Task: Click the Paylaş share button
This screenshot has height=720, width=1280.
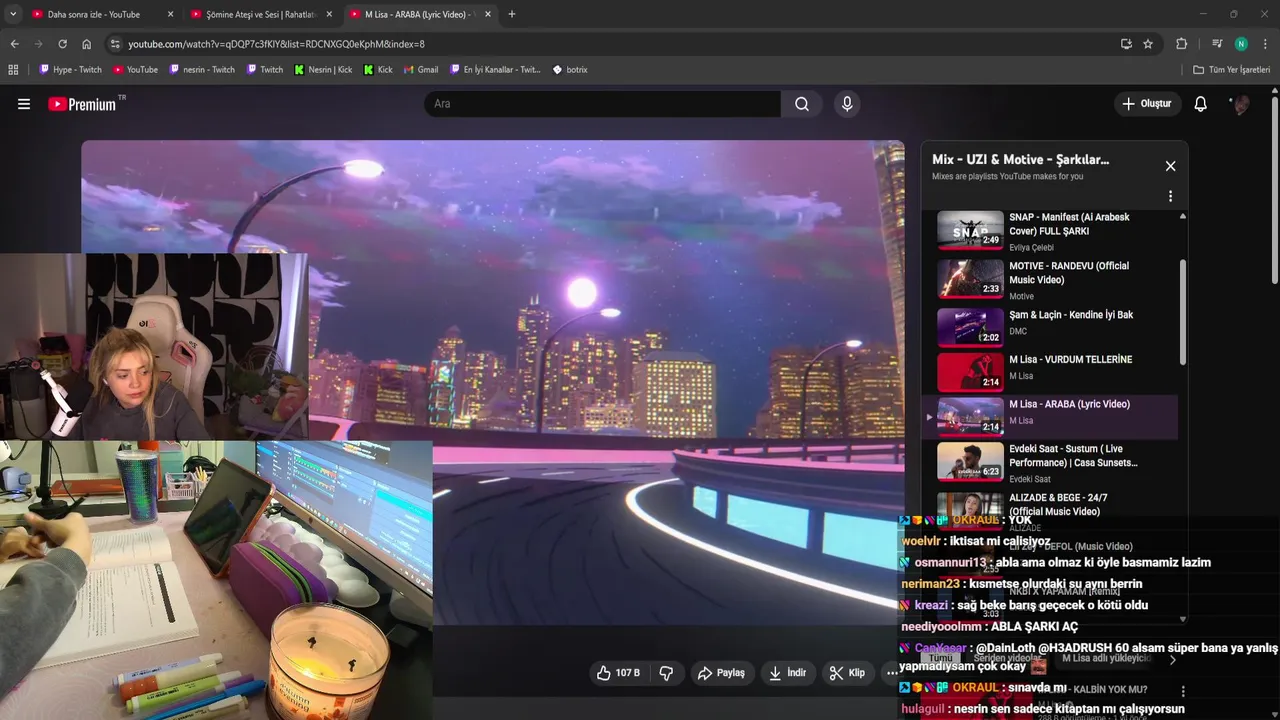Action: tap(721, 673)
